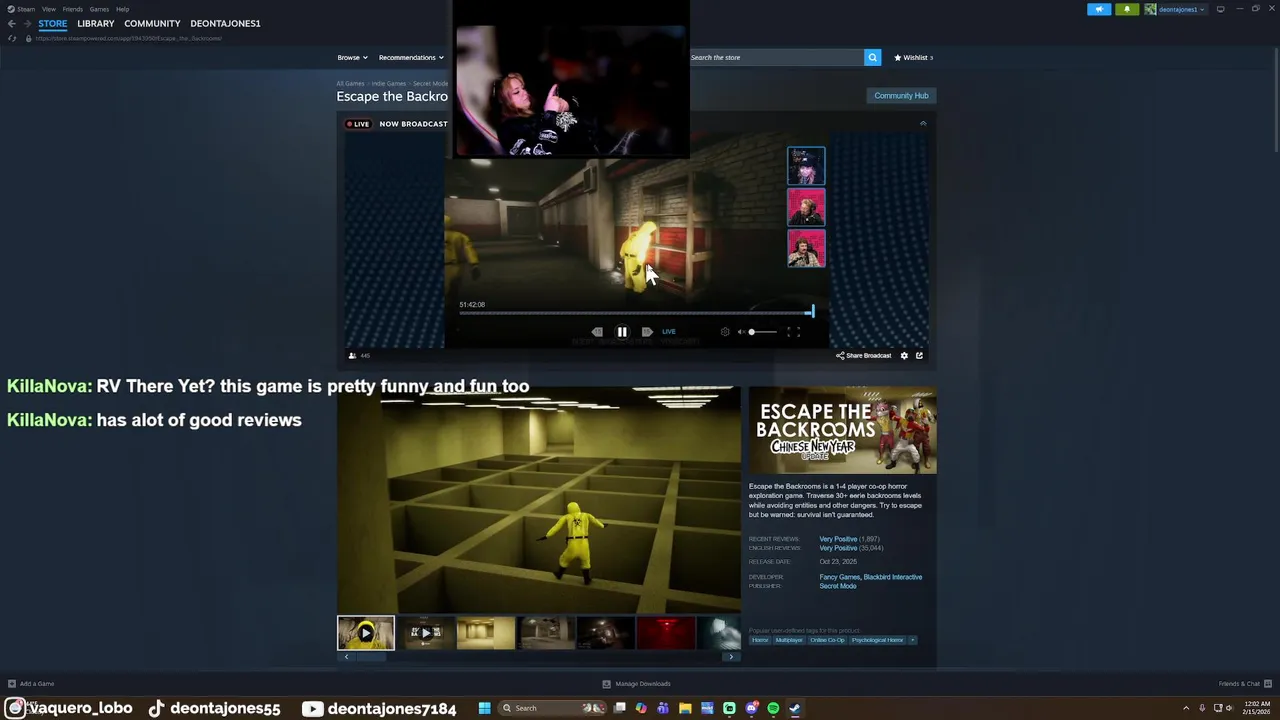Click the Big Picture mode monitor icon
This screenshot has height=720, width=1280.
(1220, 9)
